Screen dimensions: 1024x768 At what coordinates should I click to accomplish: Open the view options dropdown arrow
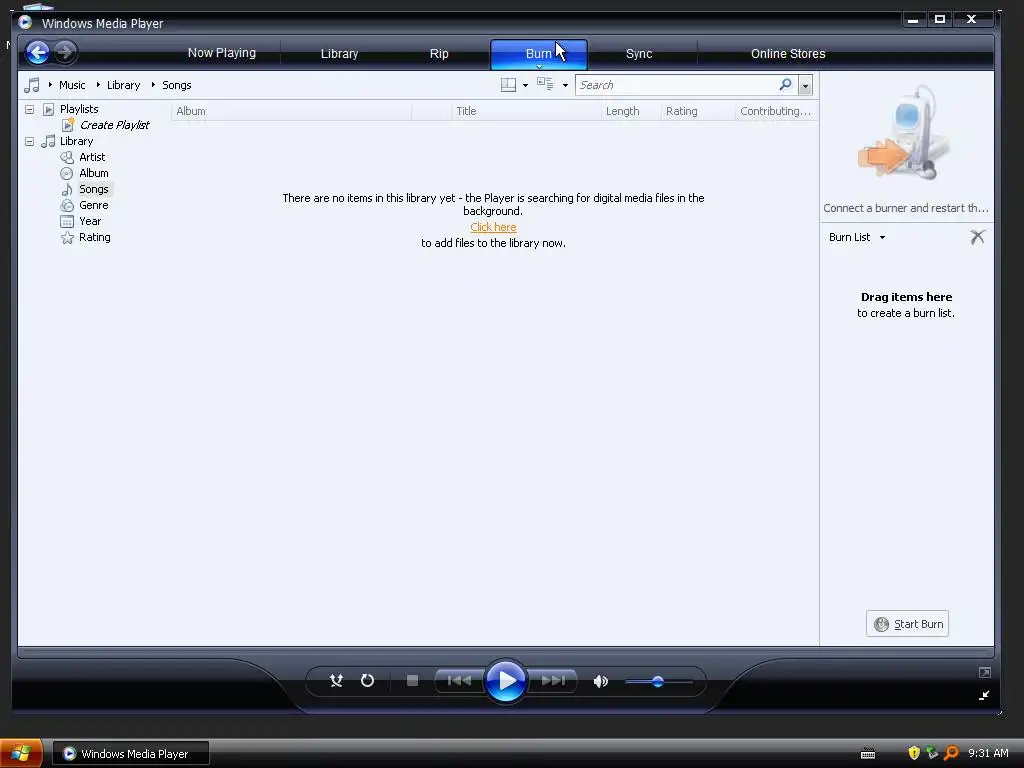coord(566,86)
